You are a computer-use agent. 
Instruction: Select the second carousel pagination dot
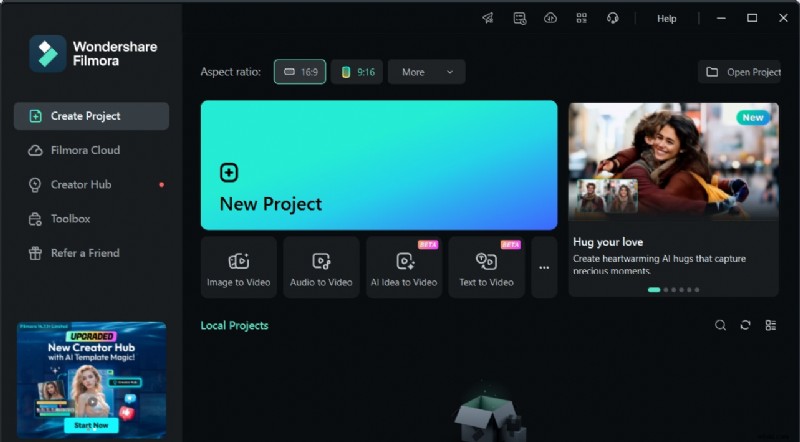coord(665,290)
